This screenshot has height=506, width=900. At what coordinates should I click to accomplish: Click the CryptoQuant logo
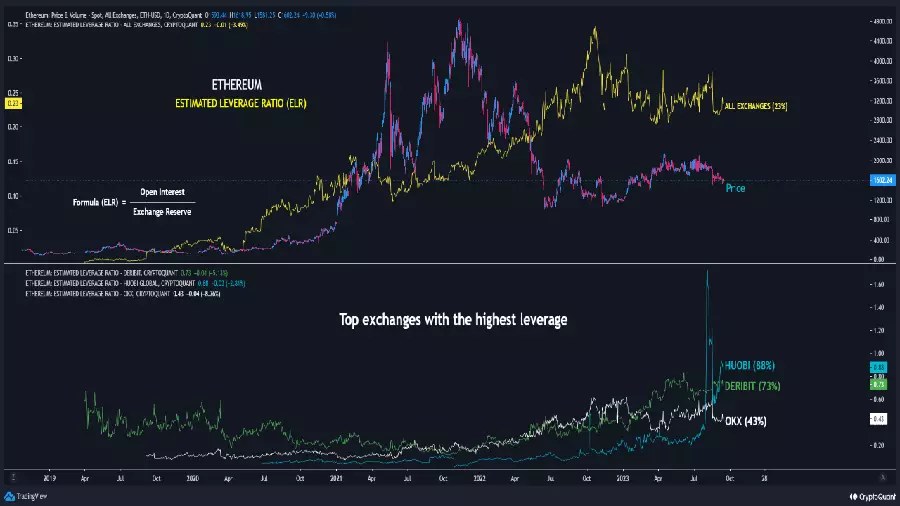click(x=872, y=497)
